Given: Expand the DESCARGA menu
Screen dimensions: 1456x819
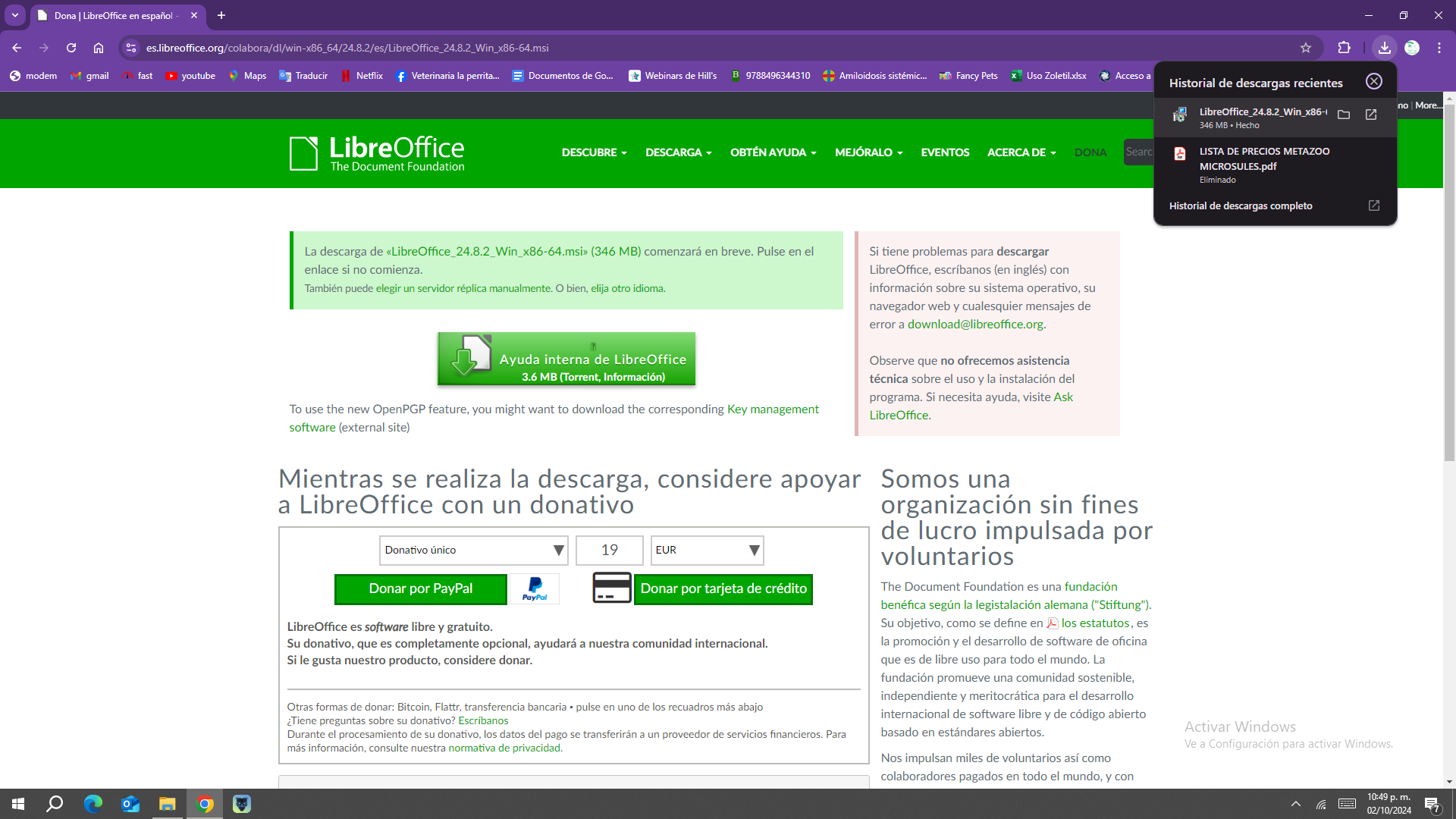Looking at the screenshot, I should click(679, 152).
